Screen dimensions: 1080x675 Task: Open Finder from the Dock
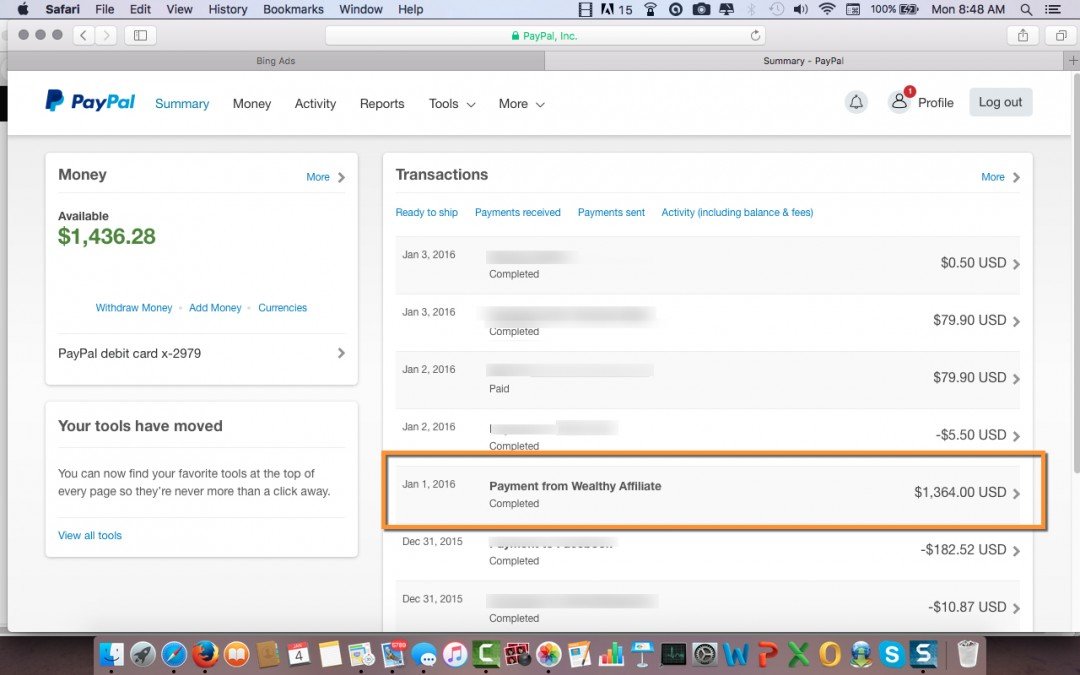point(112,654)
